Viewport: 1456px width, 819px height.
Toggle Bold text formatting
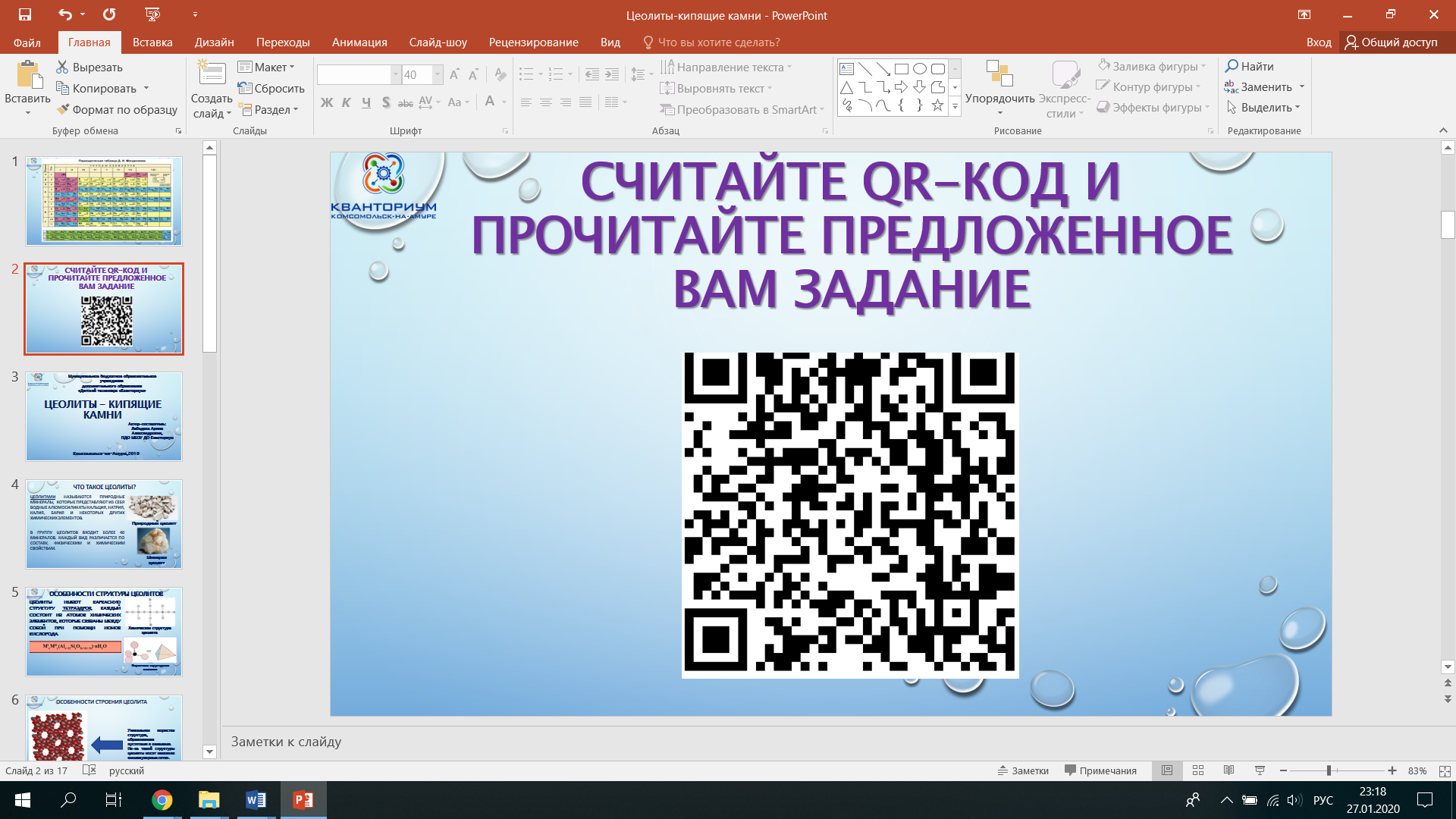click(327, 102)
